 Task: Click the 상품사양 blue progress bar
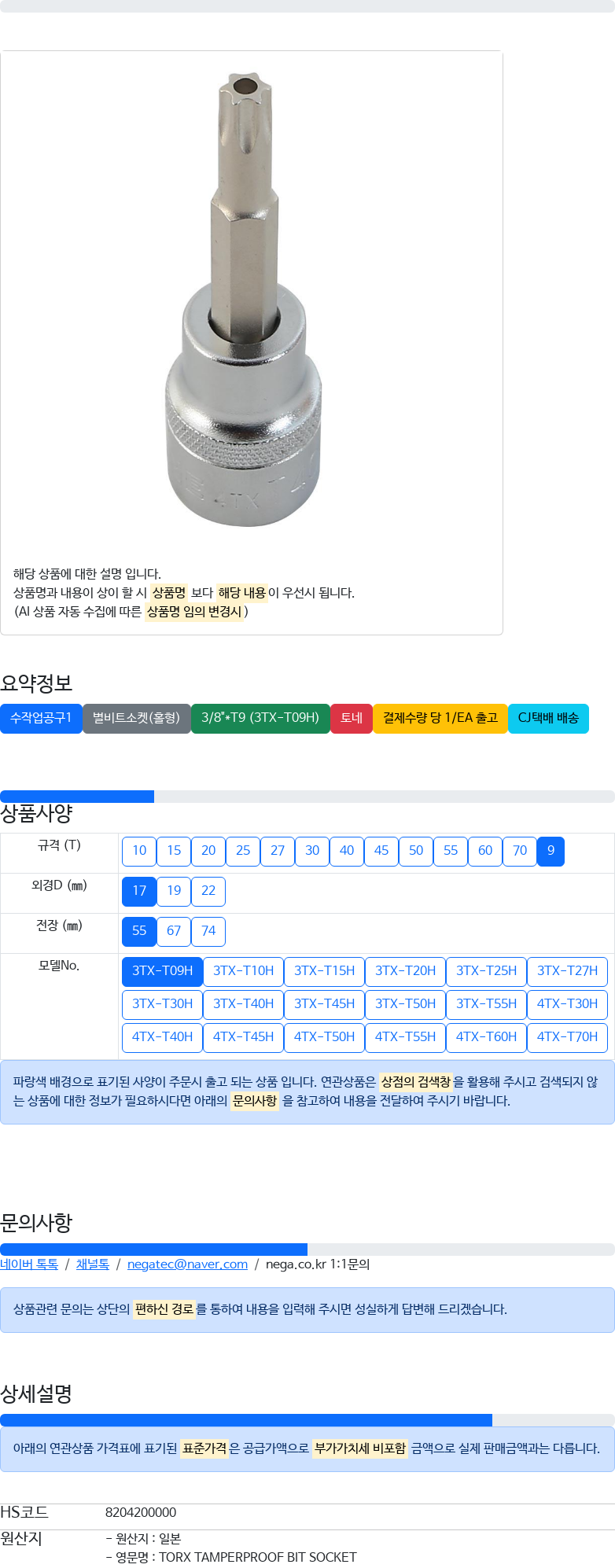click(77, 797)
